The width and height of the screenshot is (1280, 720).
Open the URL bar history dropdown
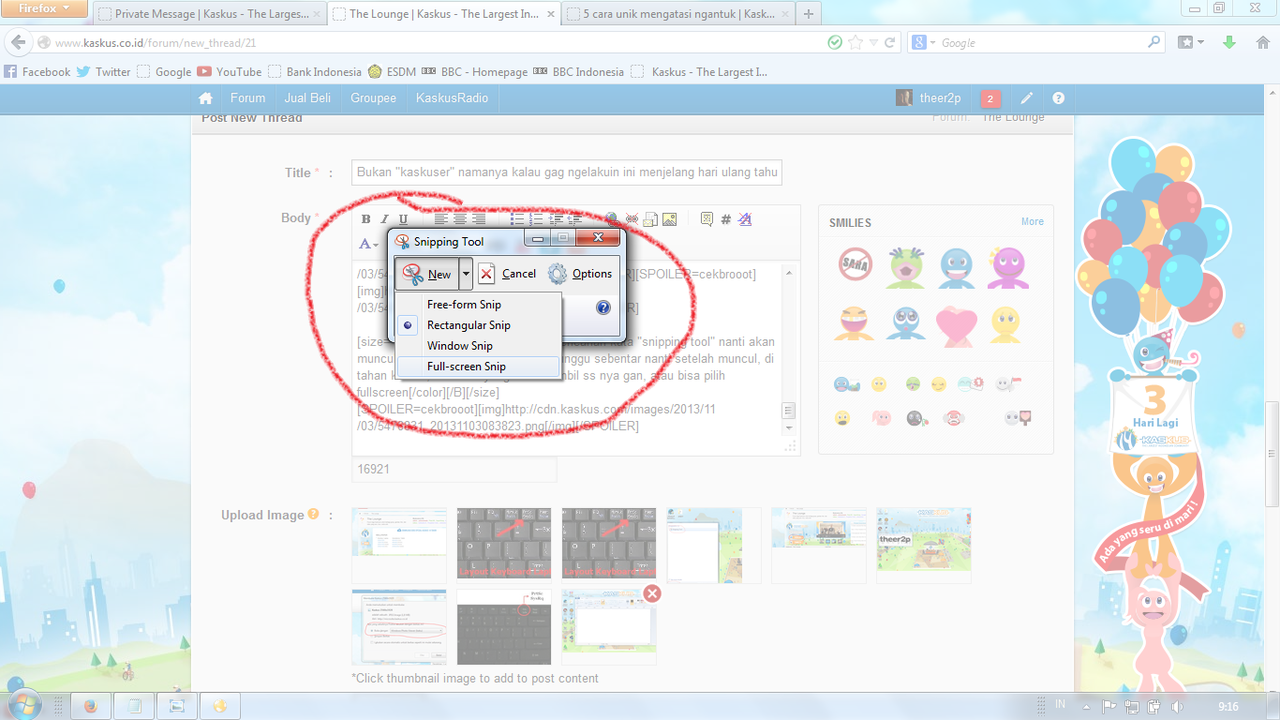[874, 43]
